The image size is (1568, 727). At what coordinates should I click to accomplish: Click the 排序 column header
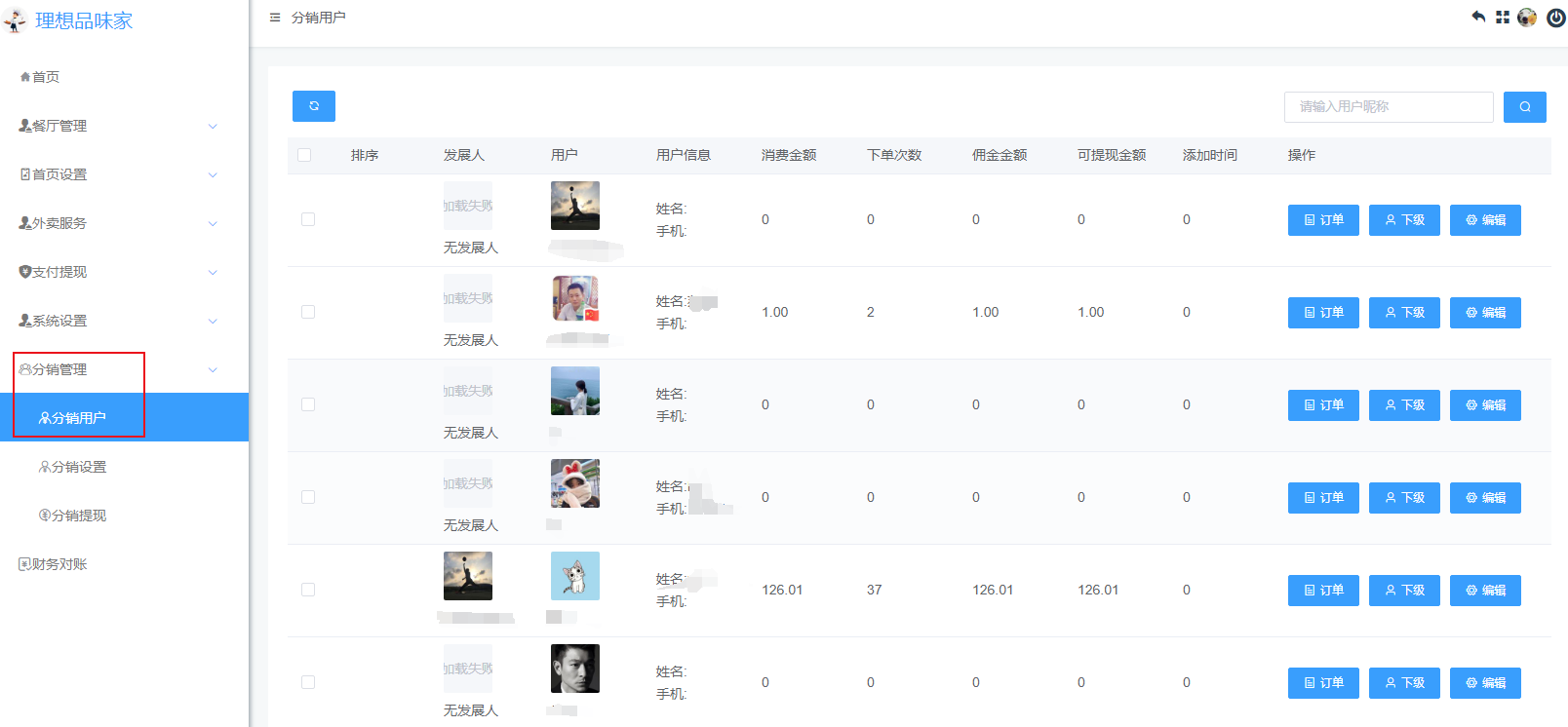point(365,155)
